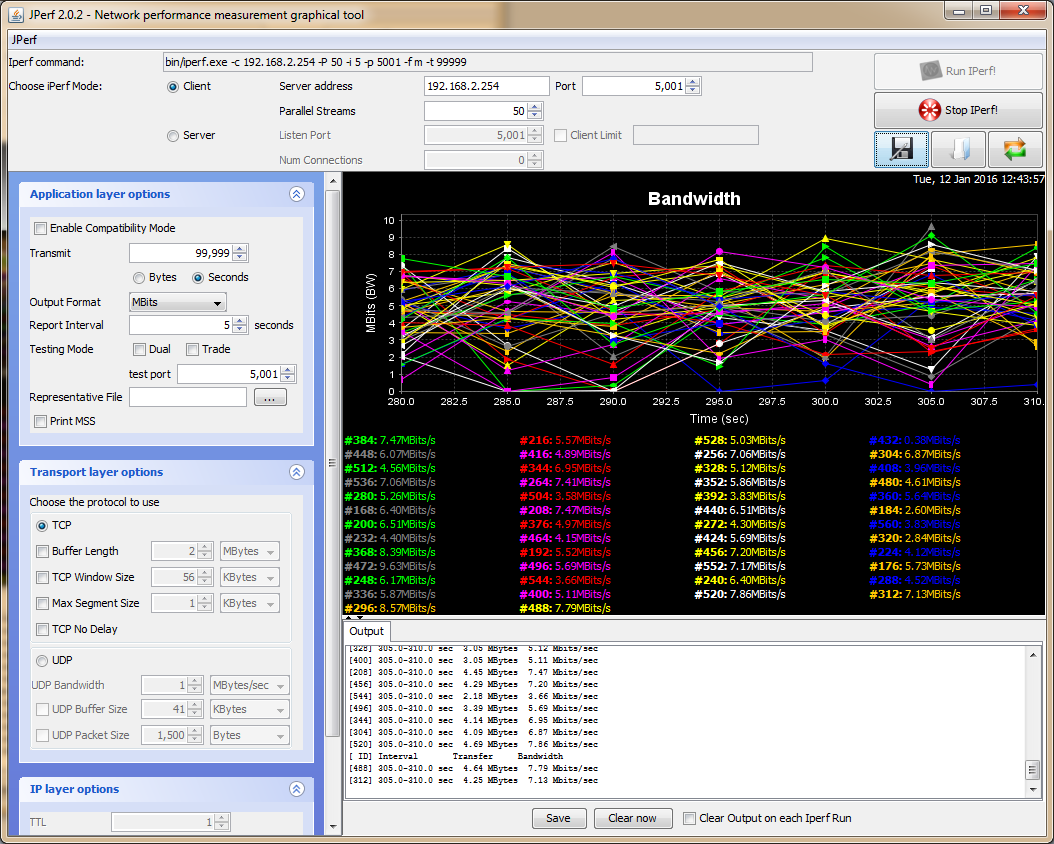Choose the UDP protocol radio button
The image size is (1054, 844).
pos(43,660)
